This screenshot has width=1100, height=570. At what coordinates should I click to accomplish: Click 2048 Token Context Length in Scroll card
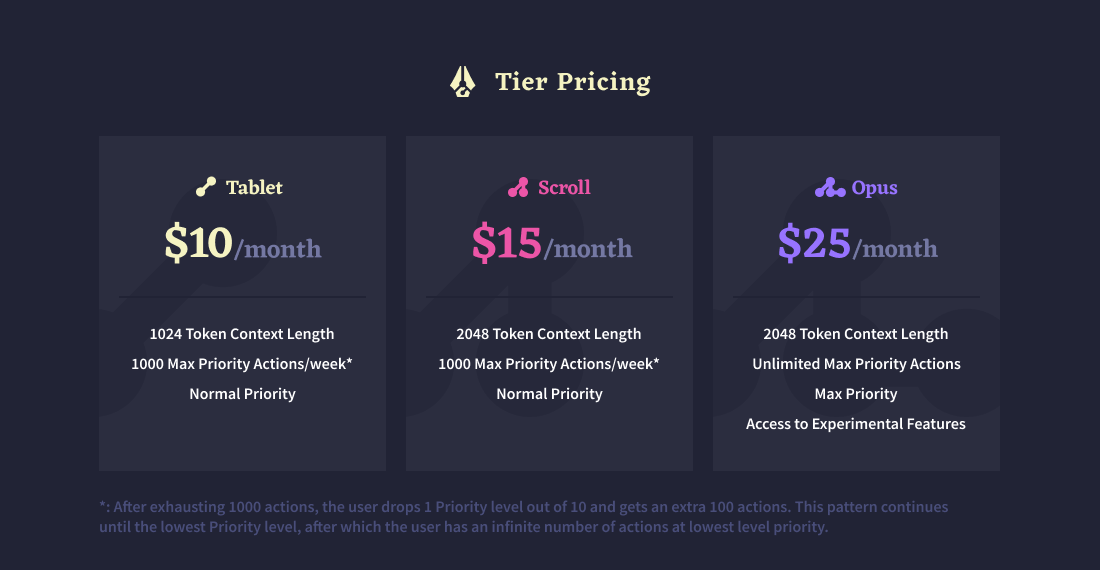pyautogui.click(x=549, y=334)
